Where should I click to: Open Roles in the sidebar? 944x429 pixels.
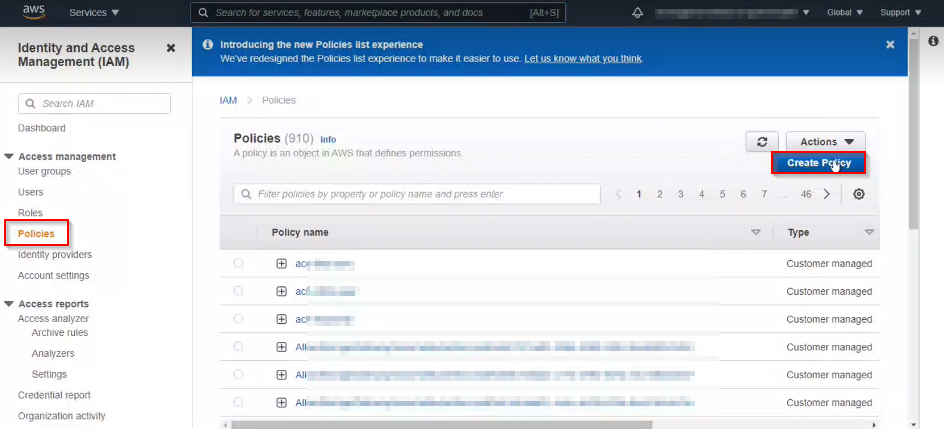(30, 213)
